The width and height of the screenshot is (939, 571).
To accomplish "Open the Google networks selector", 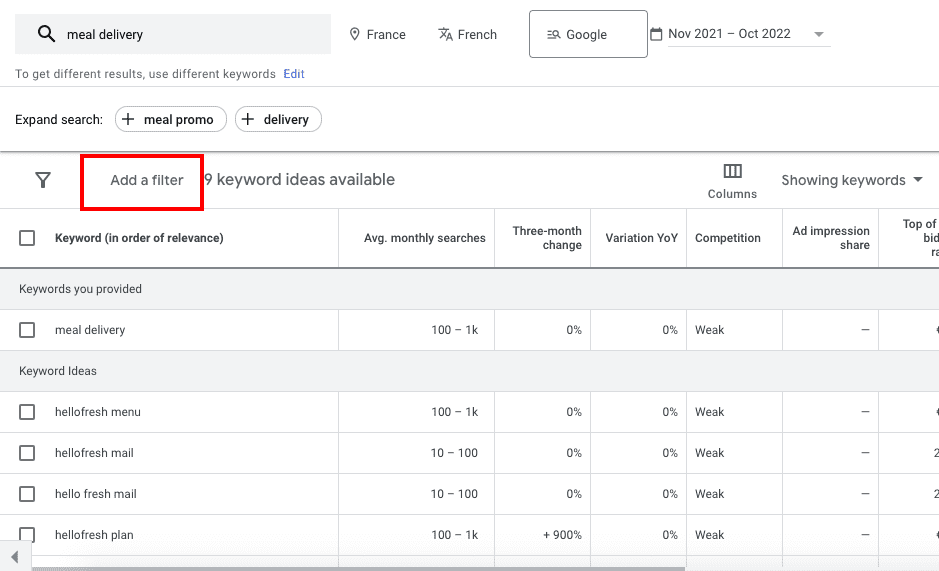I will click(x=588, y=34).
